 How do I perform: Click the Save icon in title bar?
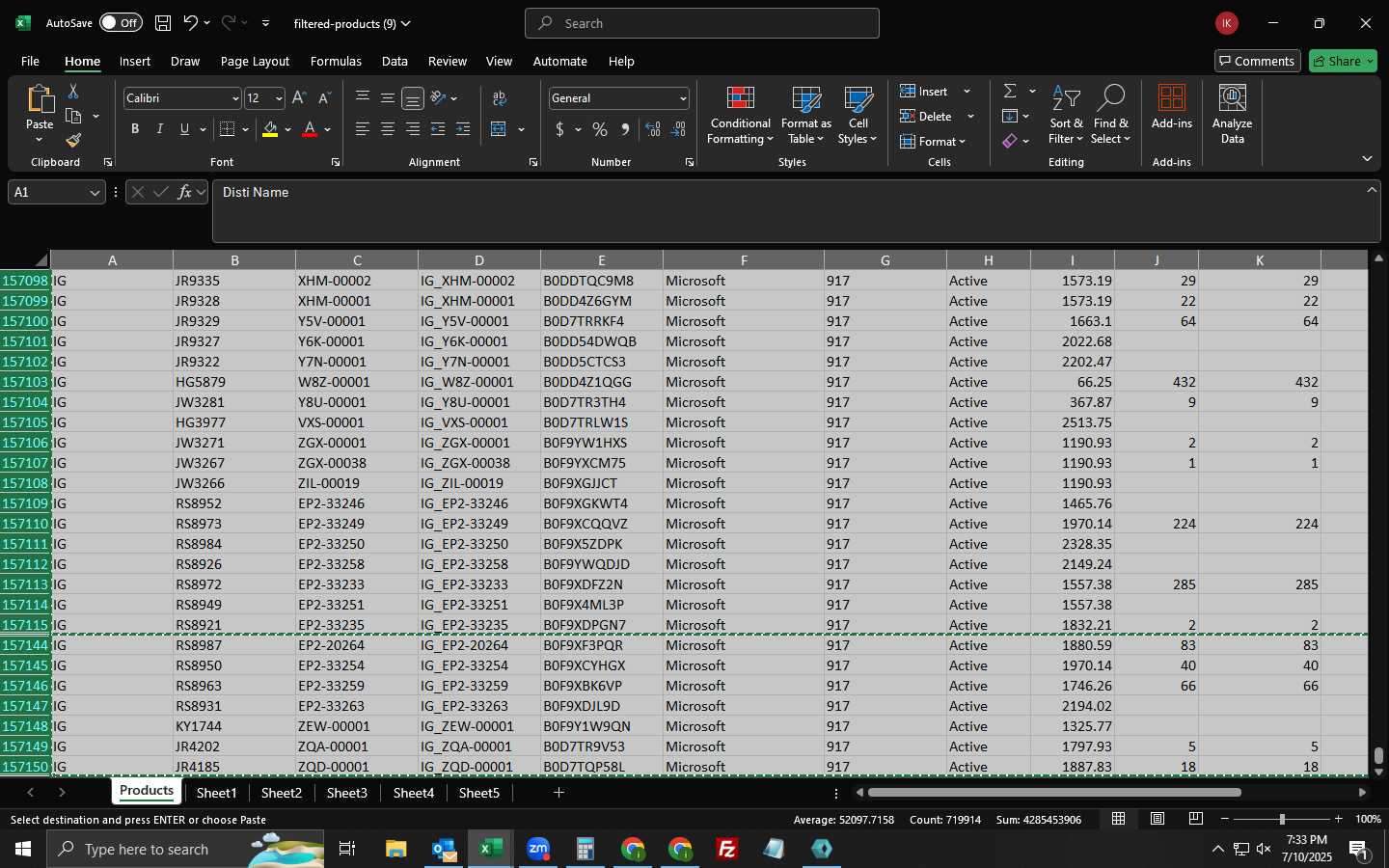point(163,23)
